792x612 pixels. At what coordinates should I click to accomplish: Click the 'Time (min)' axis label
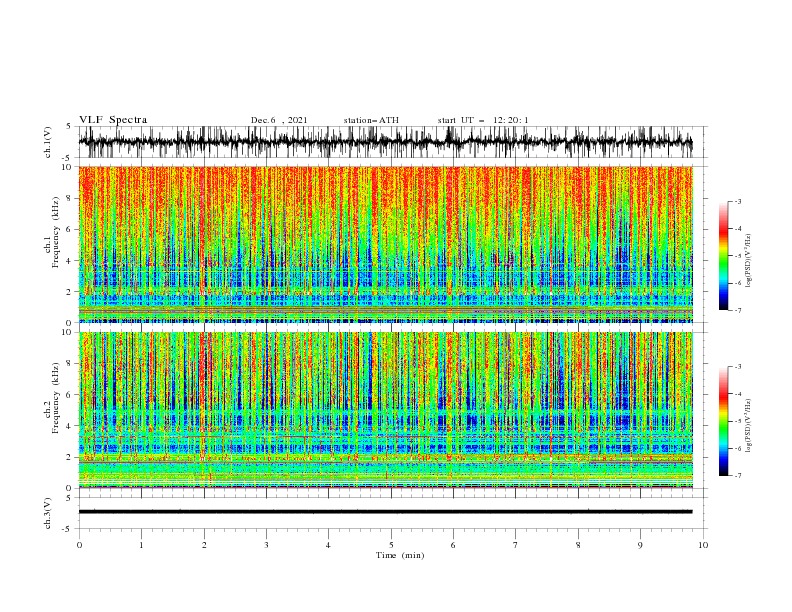(x=400, y=555)
